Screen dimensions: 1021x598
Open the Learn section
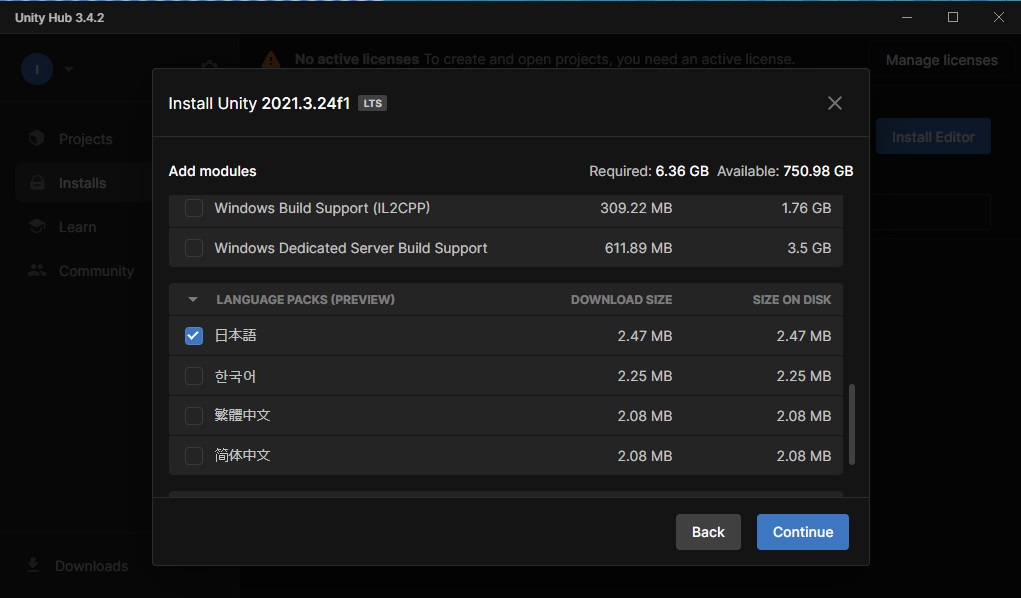tap(77, 227)
